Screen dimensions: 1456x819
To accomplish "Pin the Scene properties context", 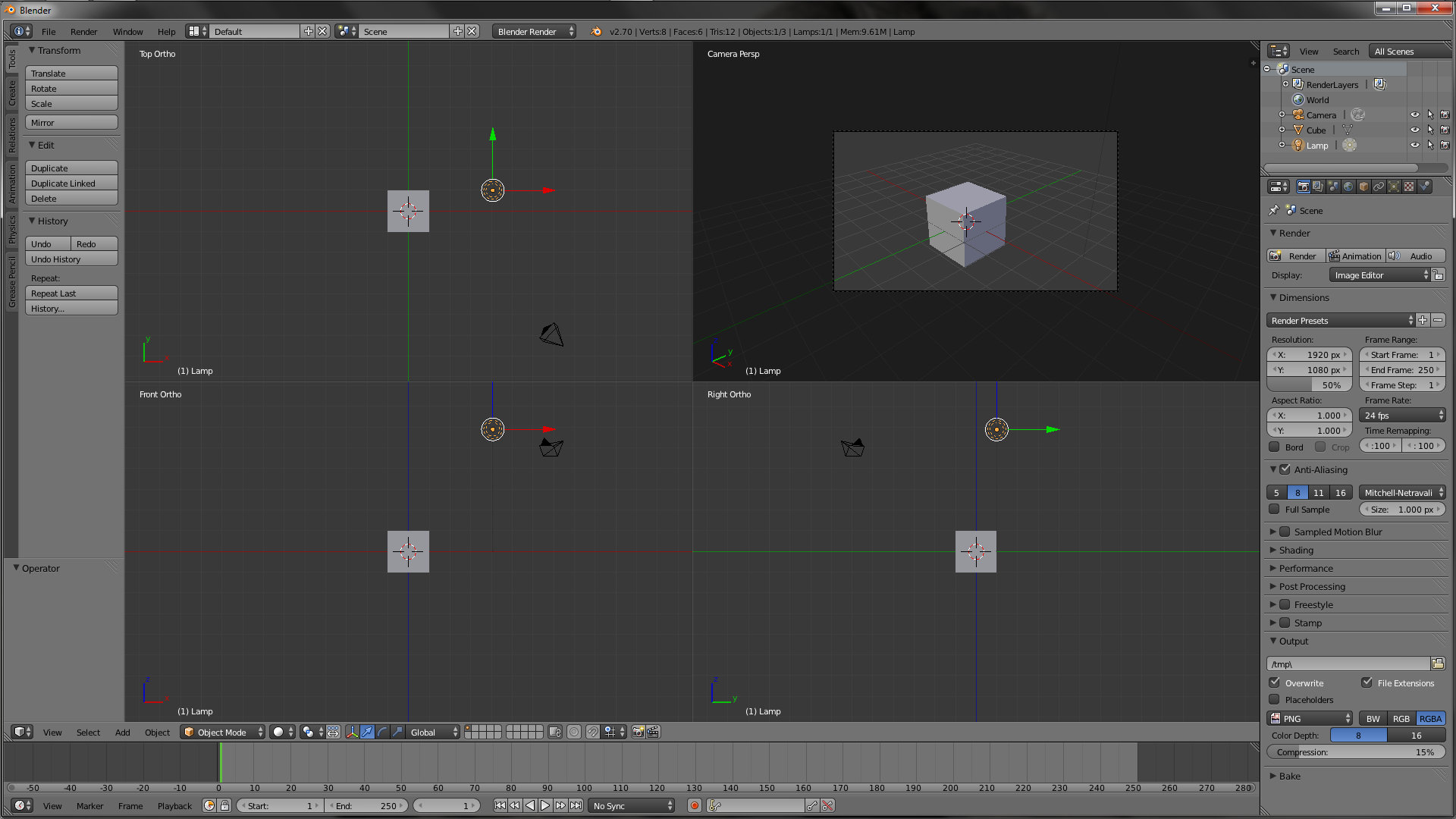I will (x=1274, y=210).
